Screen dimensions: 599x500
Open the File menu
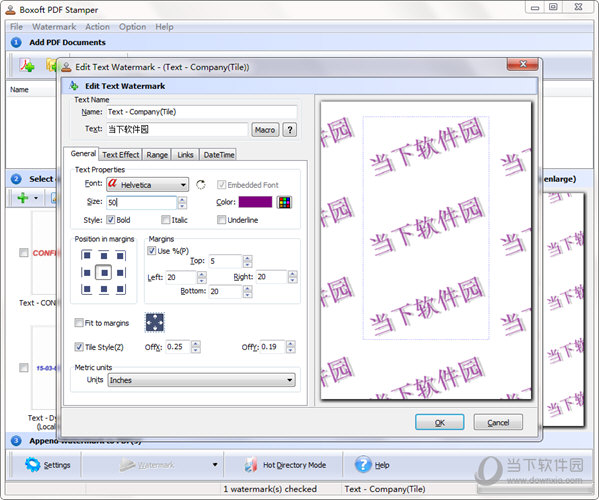16,27
